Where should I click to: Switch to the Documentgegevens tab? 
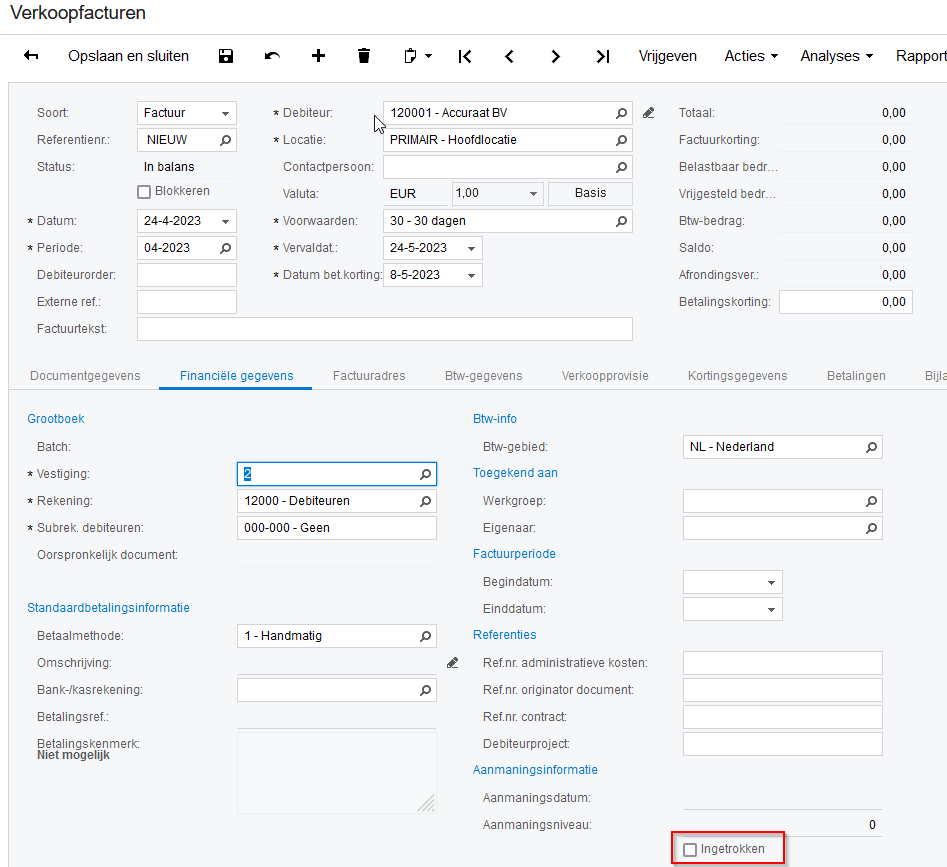[85, 376]
